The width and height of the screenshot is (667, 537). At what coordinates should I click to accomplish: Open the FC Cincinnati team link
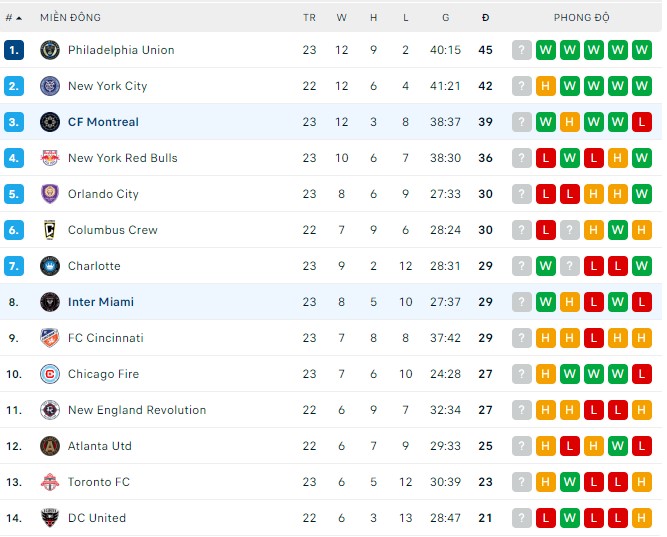(105, 338)
